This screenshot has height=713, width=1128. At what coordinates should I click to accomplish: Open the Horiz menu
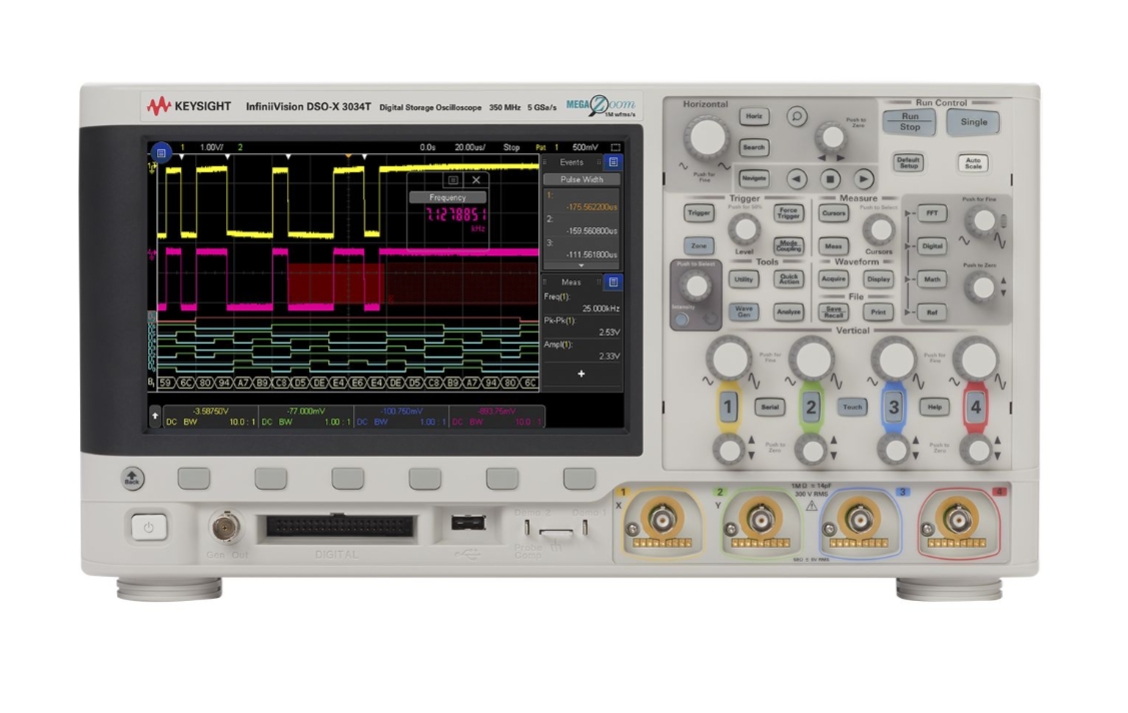coord(756,114)
